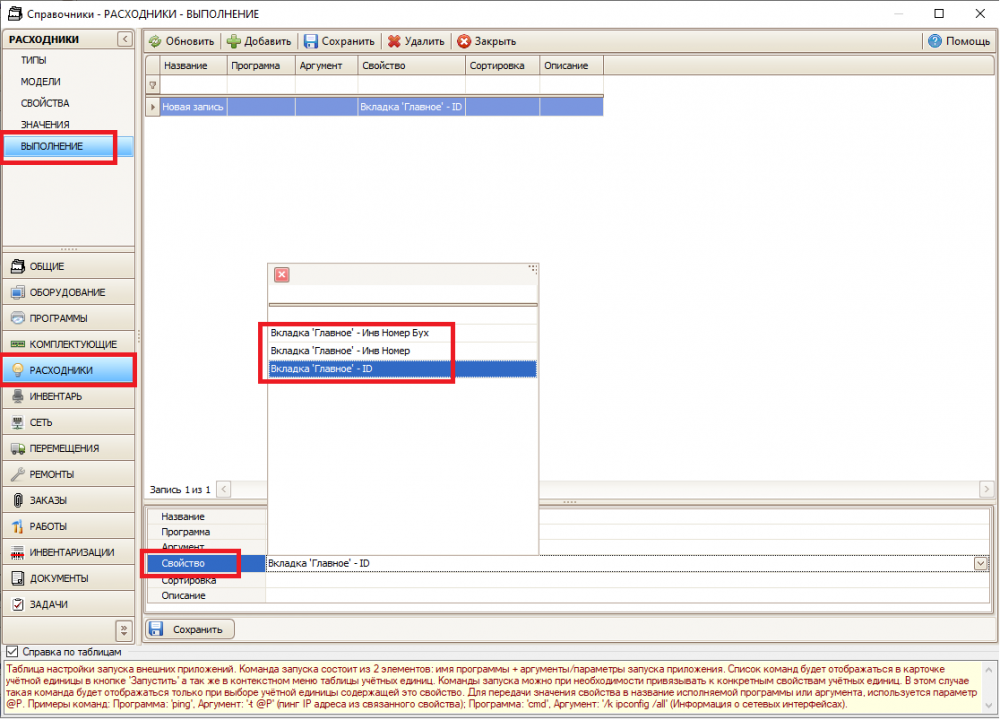Viewport: 1000px width, 720px height.
Task: Open the ЗАКАЗЫ paperclip icon
Action: tap(18, 501)
